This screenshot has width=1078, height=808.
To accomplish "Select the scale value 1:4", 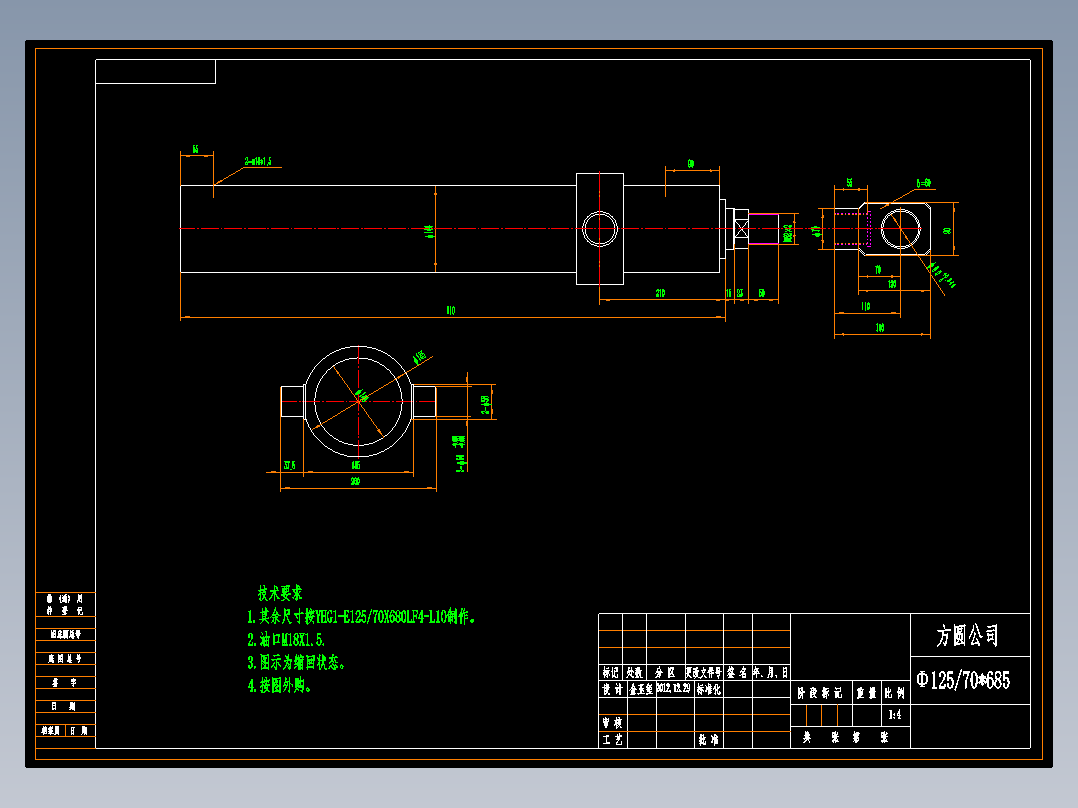I will click(894, 714).
